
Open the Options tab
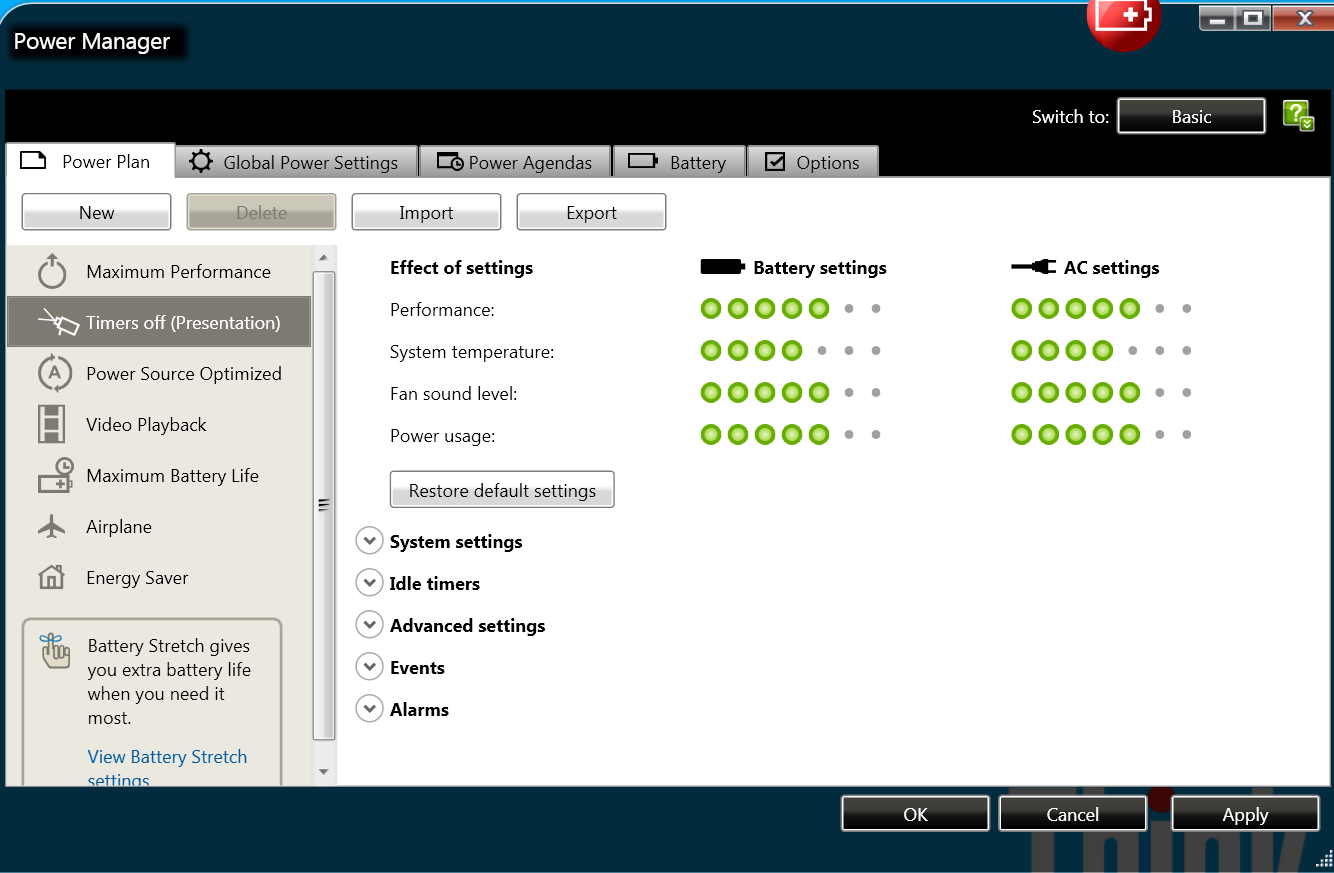click(x=813, y=162)
